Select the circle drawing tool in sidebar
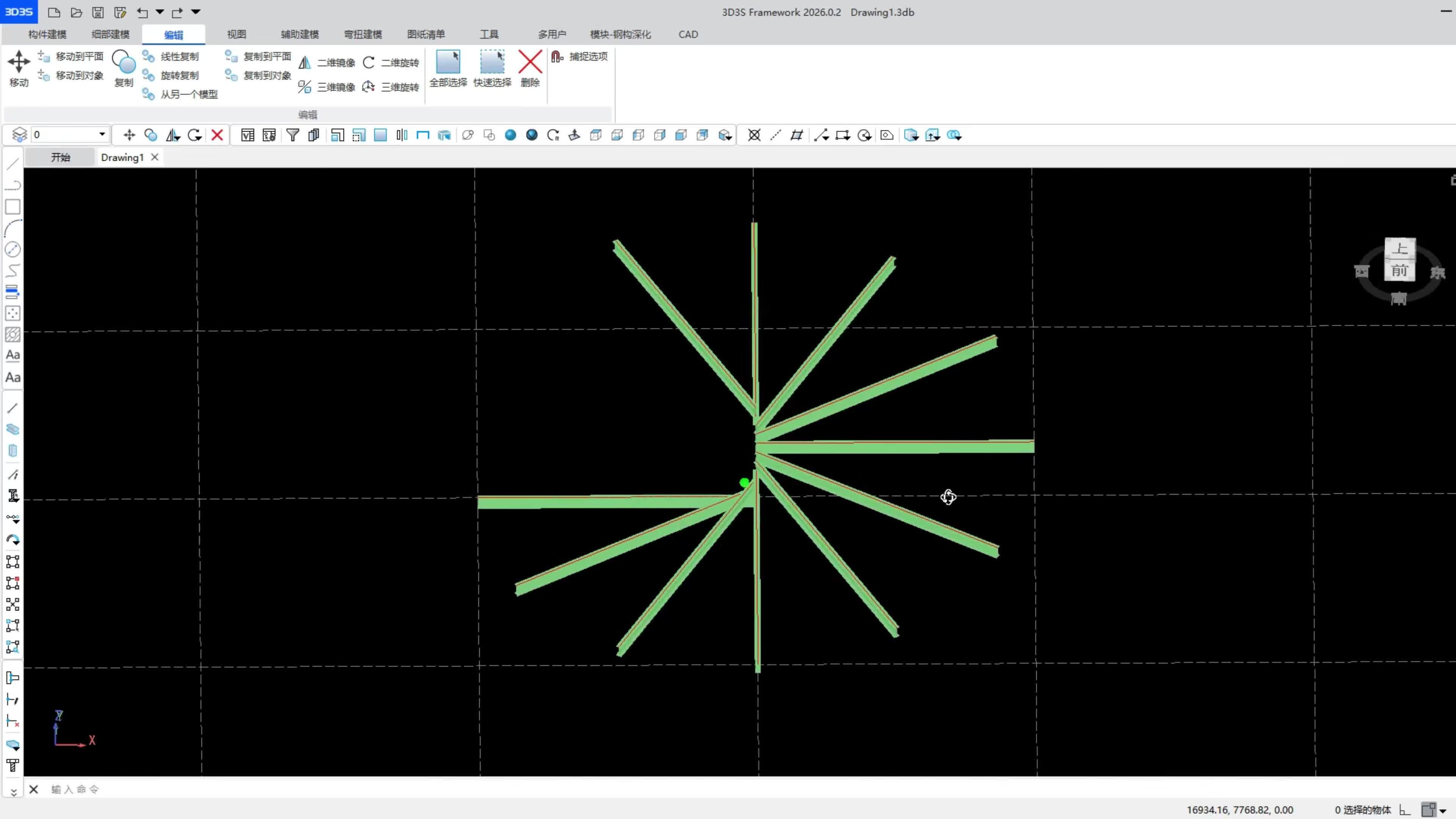Image resolution: width=1456 pixels, height=819 pixels. pyautogui.click(x=13, y=249)
